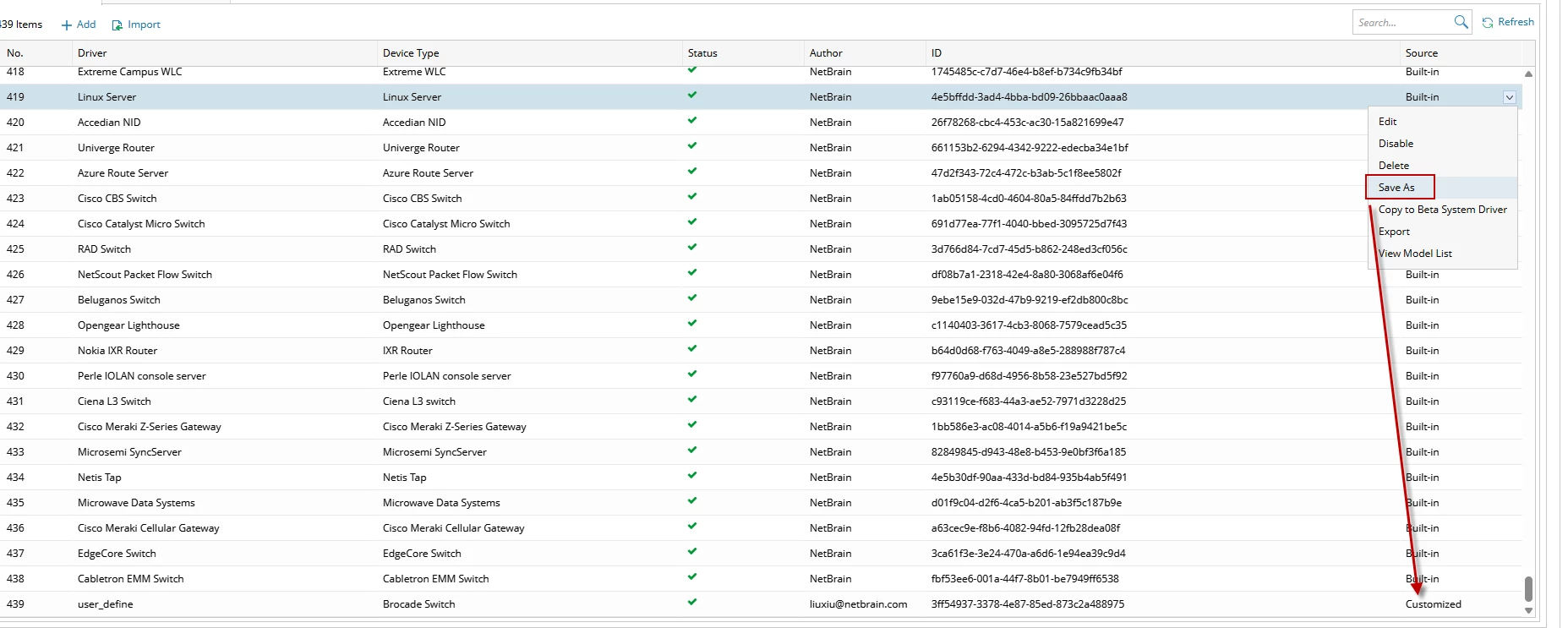This screenshot has width=1568, height=628.
Task: Click the Import file icon
Action: pos(117,25)
